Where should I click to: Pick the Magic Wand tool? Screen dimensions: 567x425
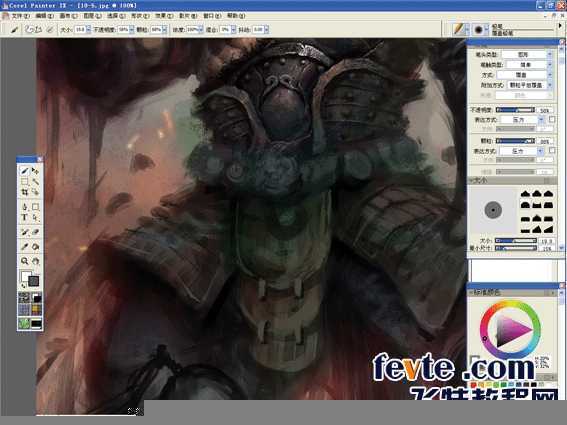click(35, 182)
